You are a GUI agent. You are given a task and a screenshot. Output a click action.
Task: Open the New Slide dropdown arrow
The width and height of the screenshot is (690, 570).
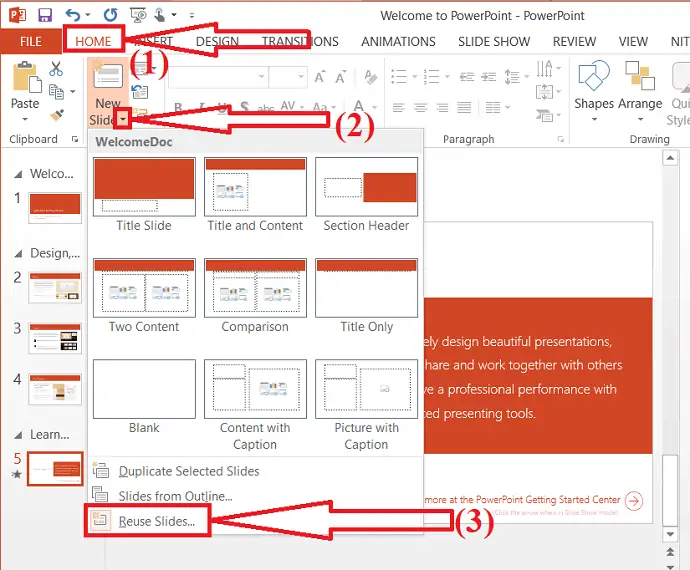(123, 119)
